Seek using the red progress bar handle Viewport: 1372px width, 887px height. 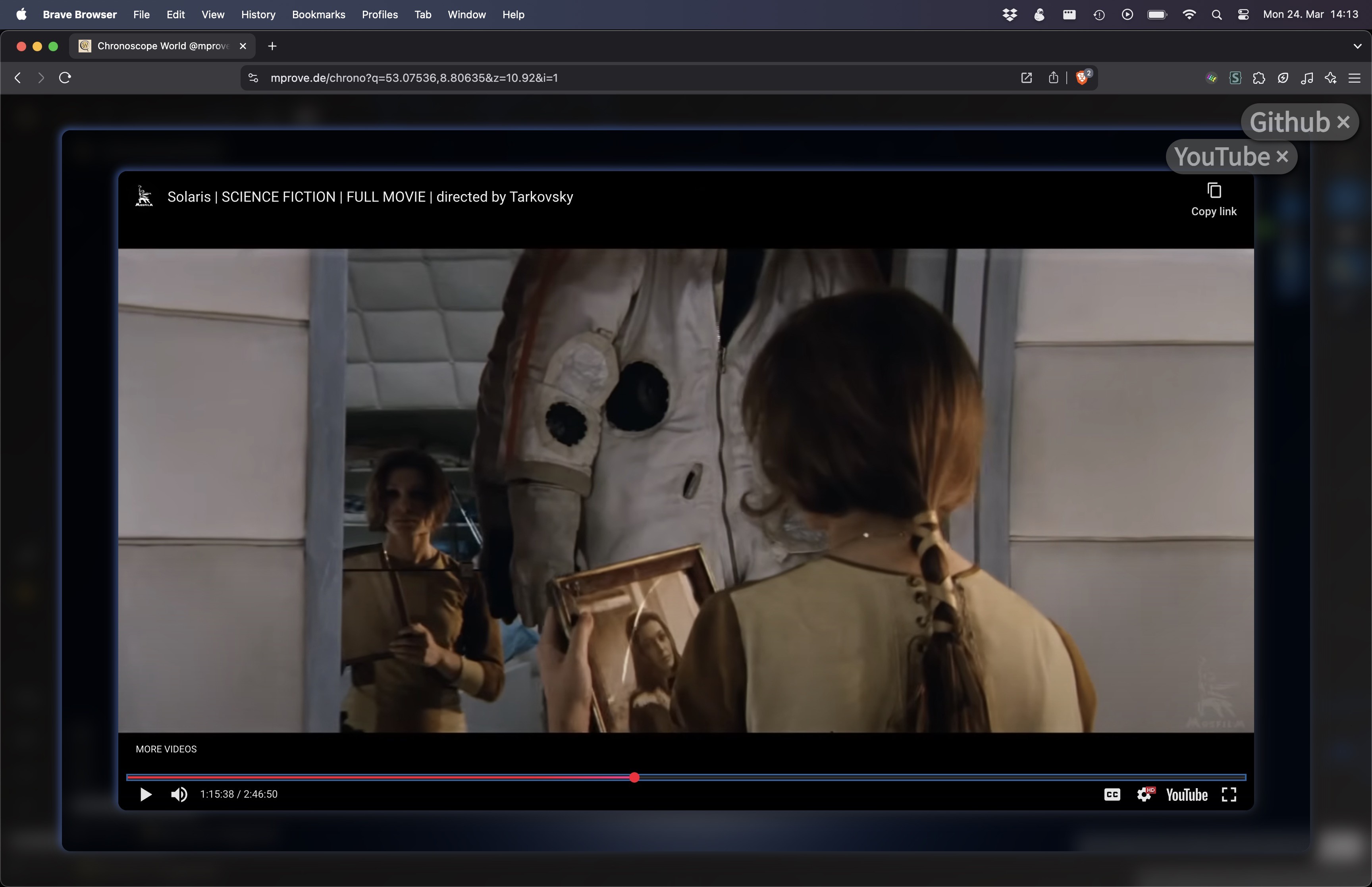coord(634,777)
